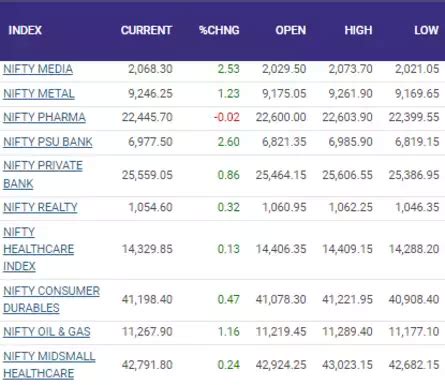The height and width of the screenshot is (385, 445).
Task: Select percent change 0.32
Action: [228, 207]
